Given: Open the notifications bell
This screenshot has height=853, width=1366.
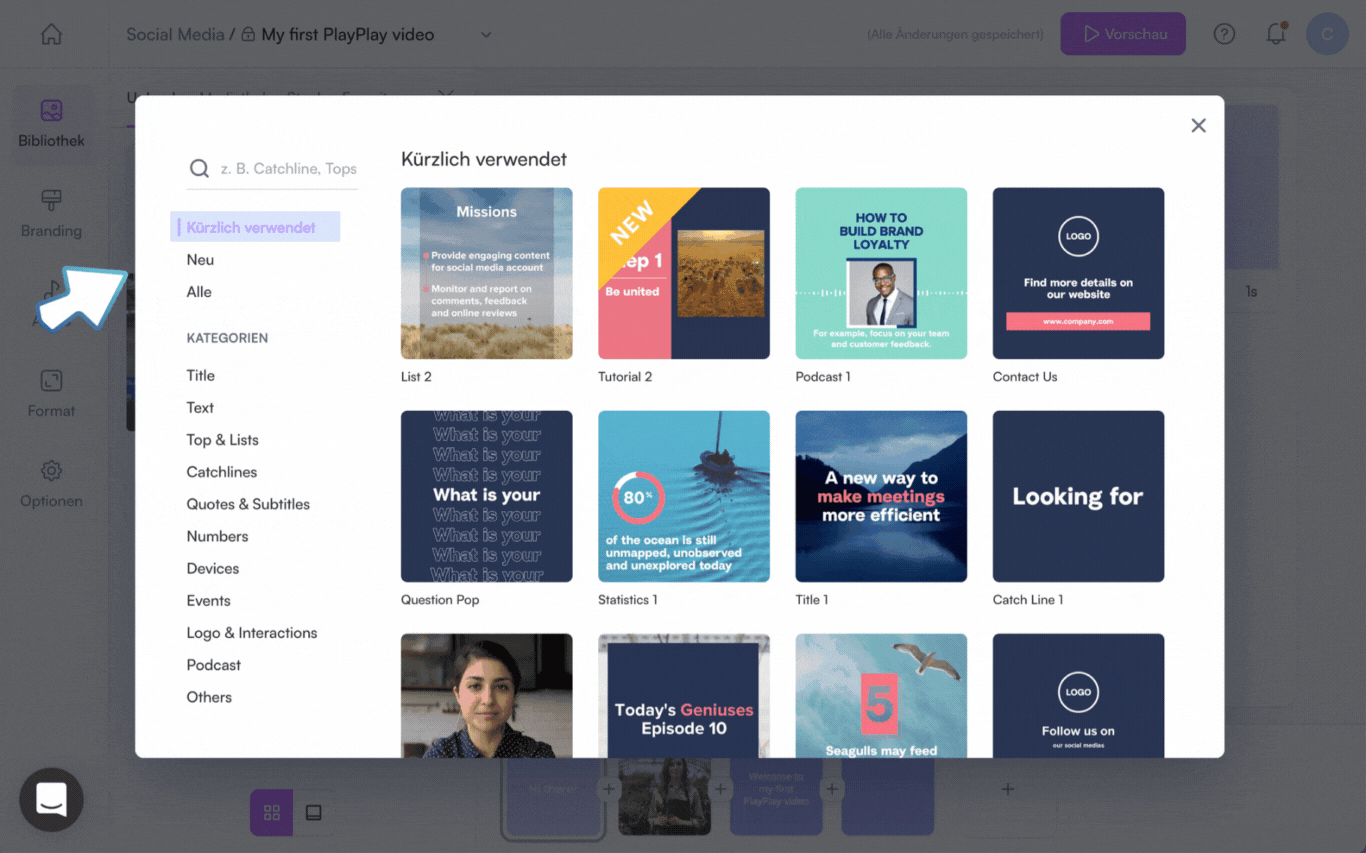Looking at the screenshot, I should point(1276,34).
